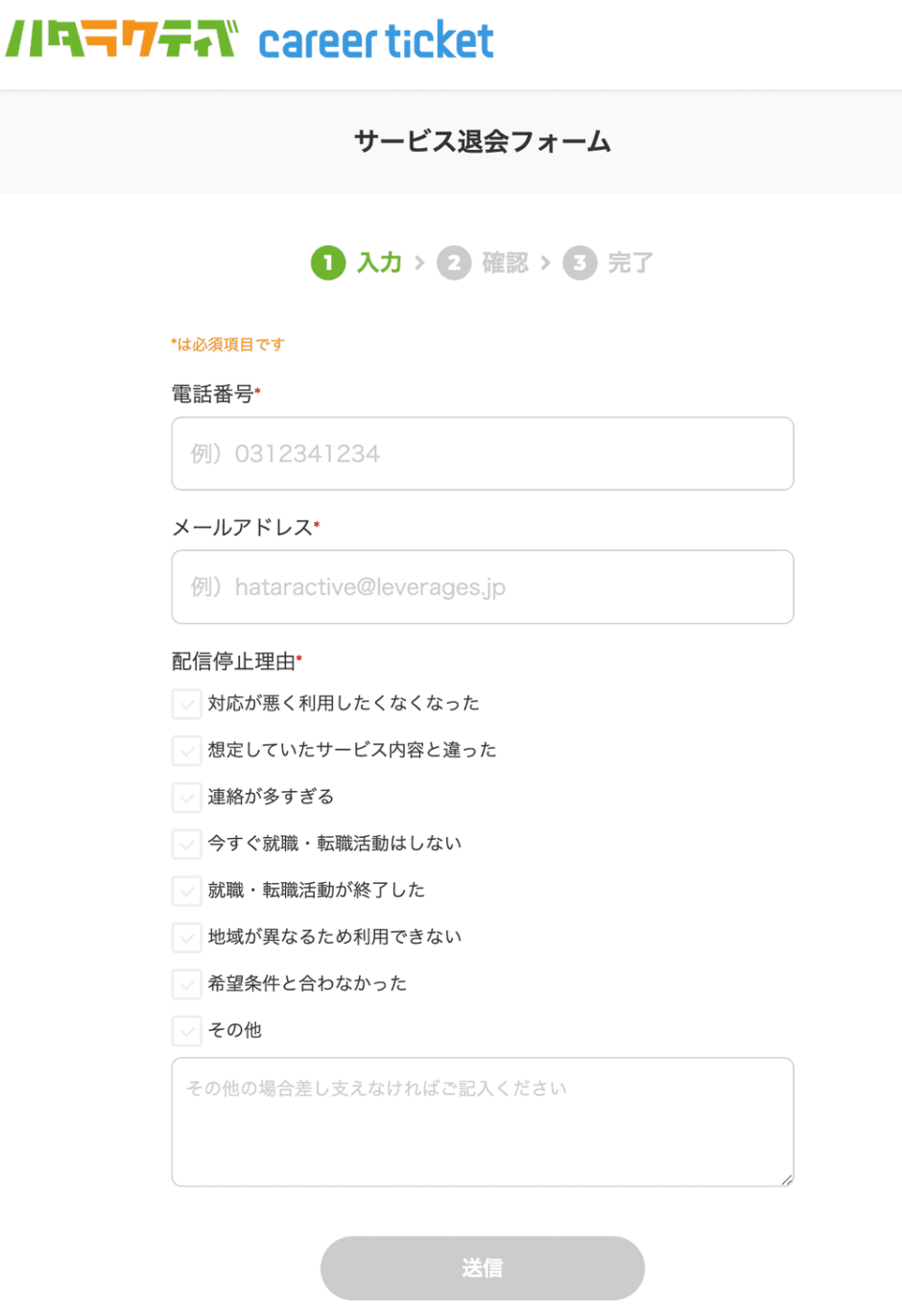The image size is (902, 1316).
Task: Select 就職・転職活動が終了した reason
Action: coord(188,890)
